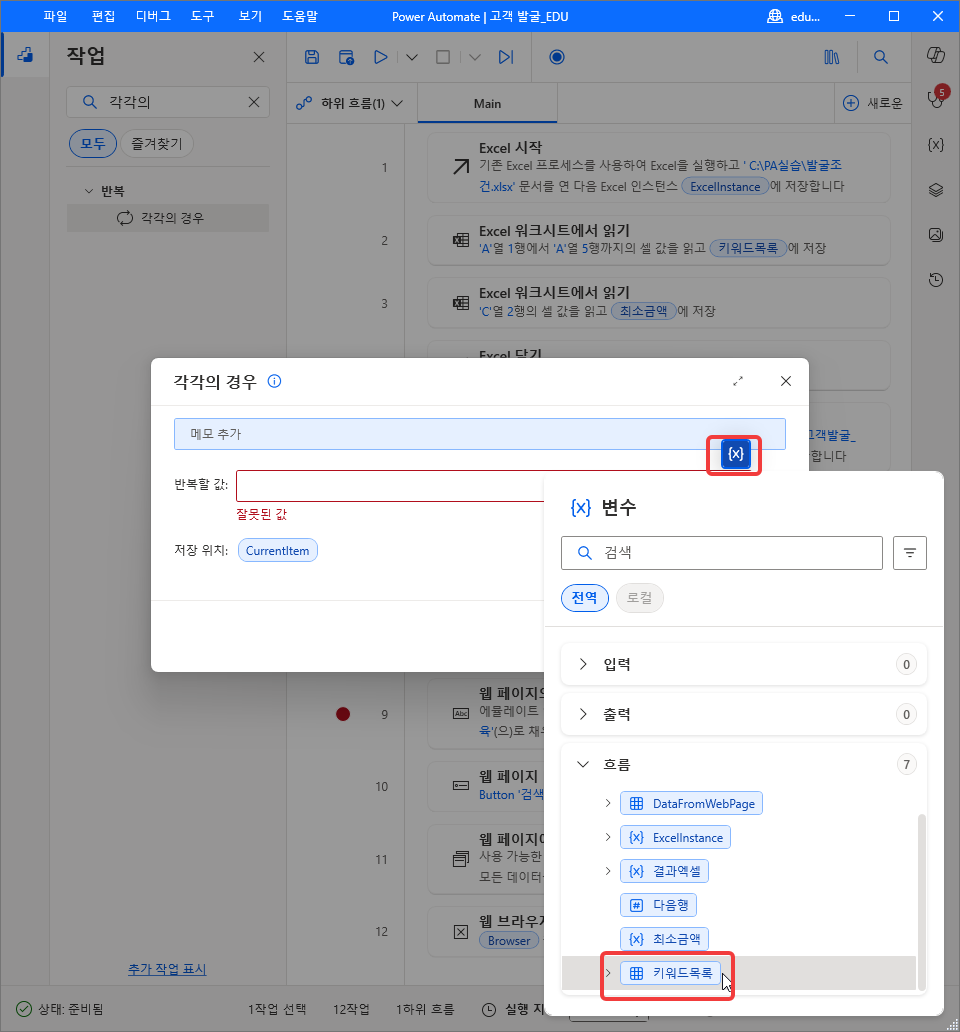The image size is (960, 1032).
Task: Expand the ExcelInstance variable row
Action: 607,837
